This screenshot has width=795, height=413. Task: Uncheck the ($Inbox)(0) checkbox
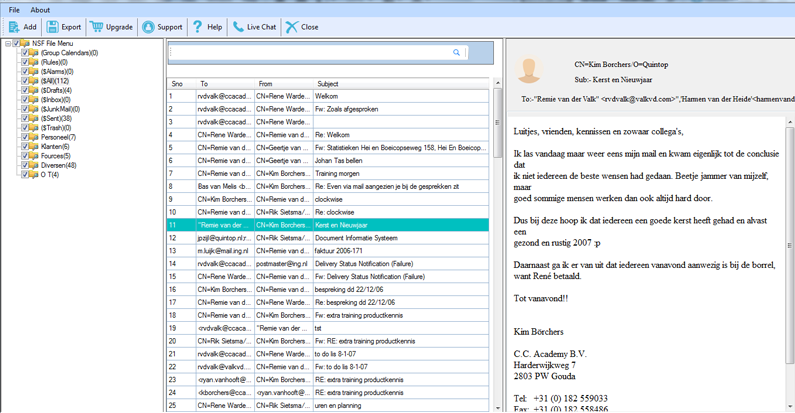pyautogui.click(x=24, y=100)
